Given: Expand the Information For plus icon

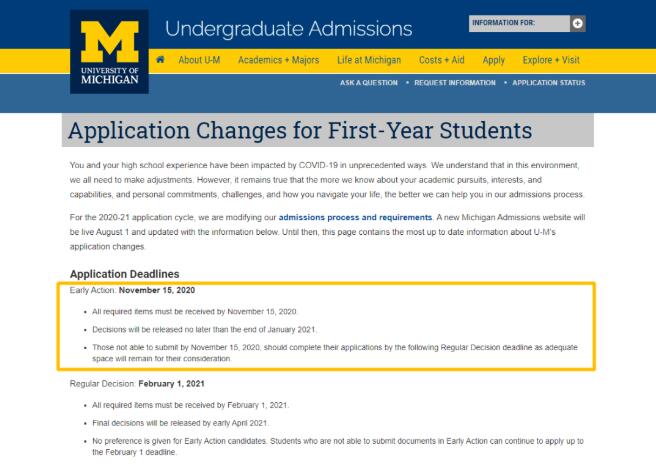Looking at the screenshot, I should (577, 23).
